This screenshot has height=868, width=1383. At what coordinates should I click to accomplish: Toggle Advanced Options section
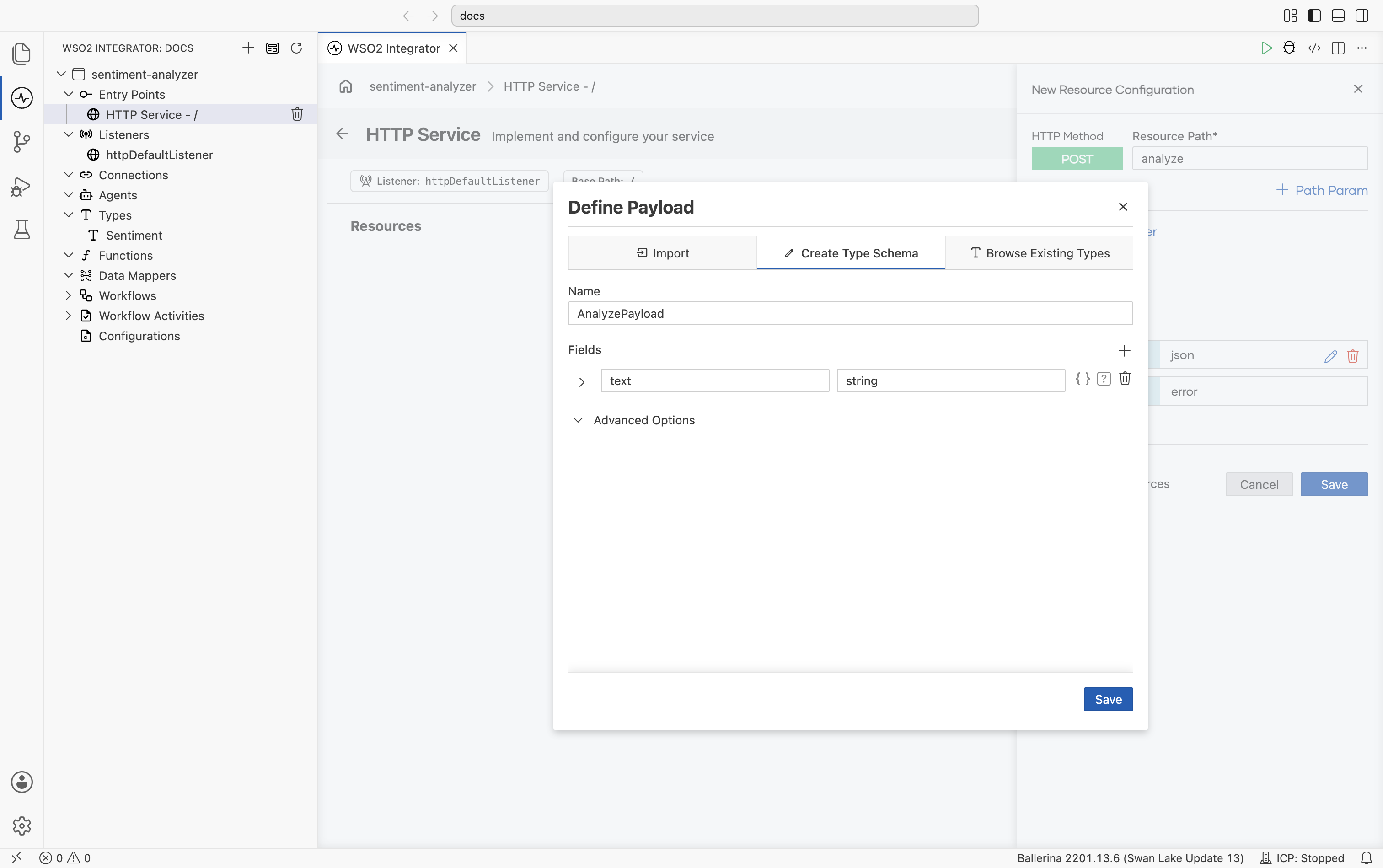[x=634, y=420]
